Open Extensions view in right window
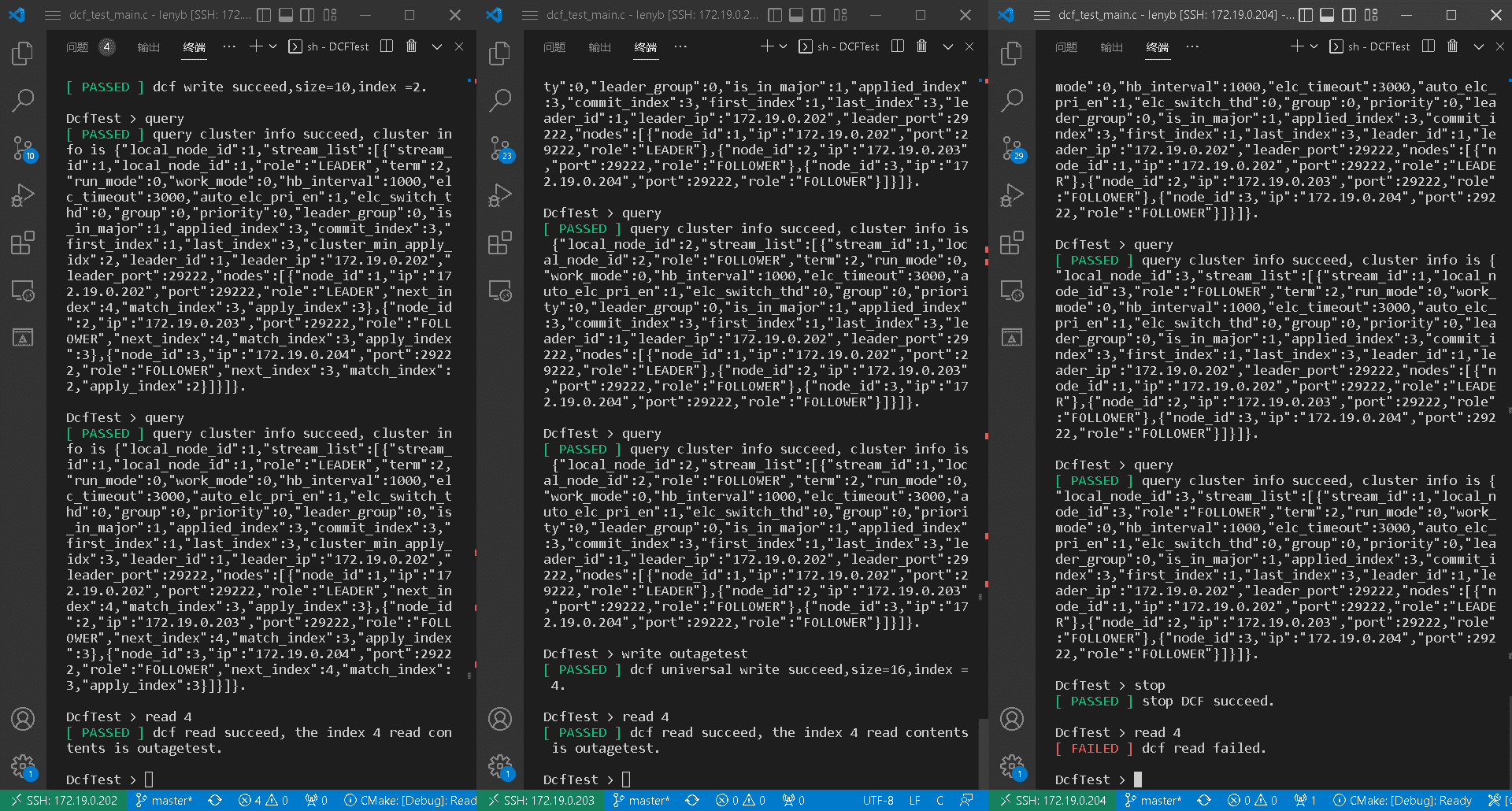The width and height of the screenshot is (1512, 811). (1012, 243)
